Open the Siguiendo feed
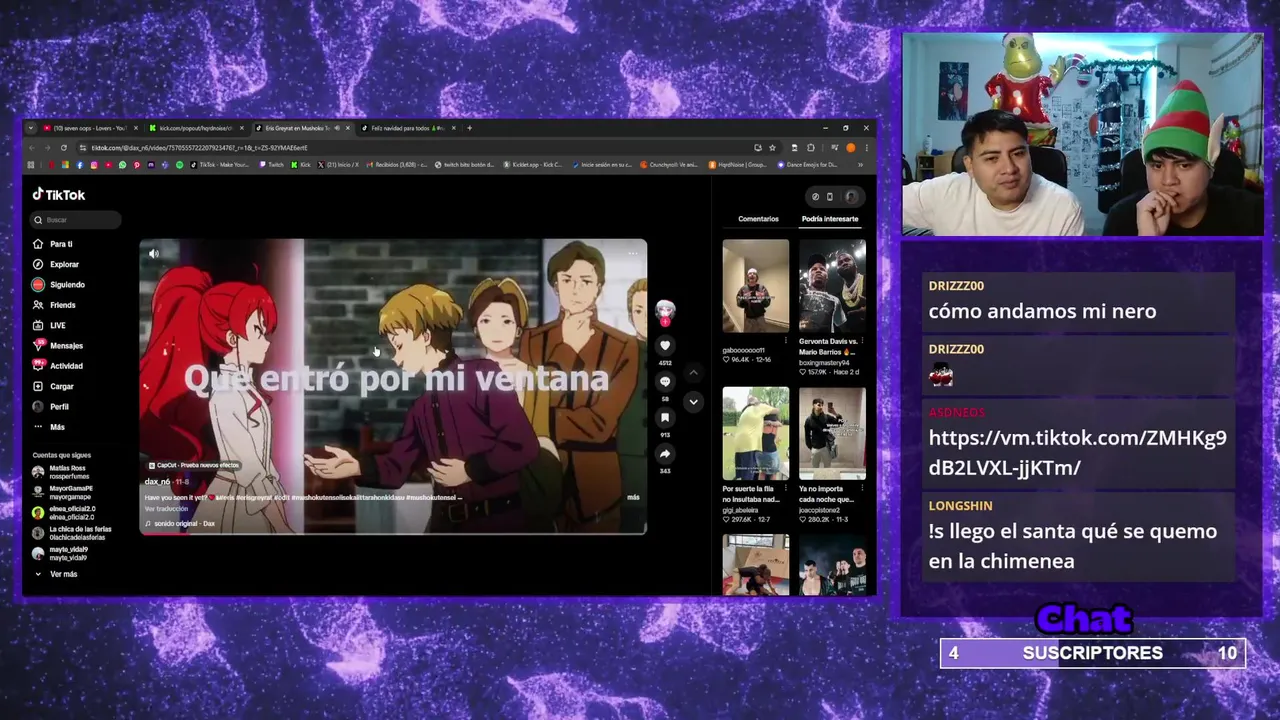 pos(60,285)
